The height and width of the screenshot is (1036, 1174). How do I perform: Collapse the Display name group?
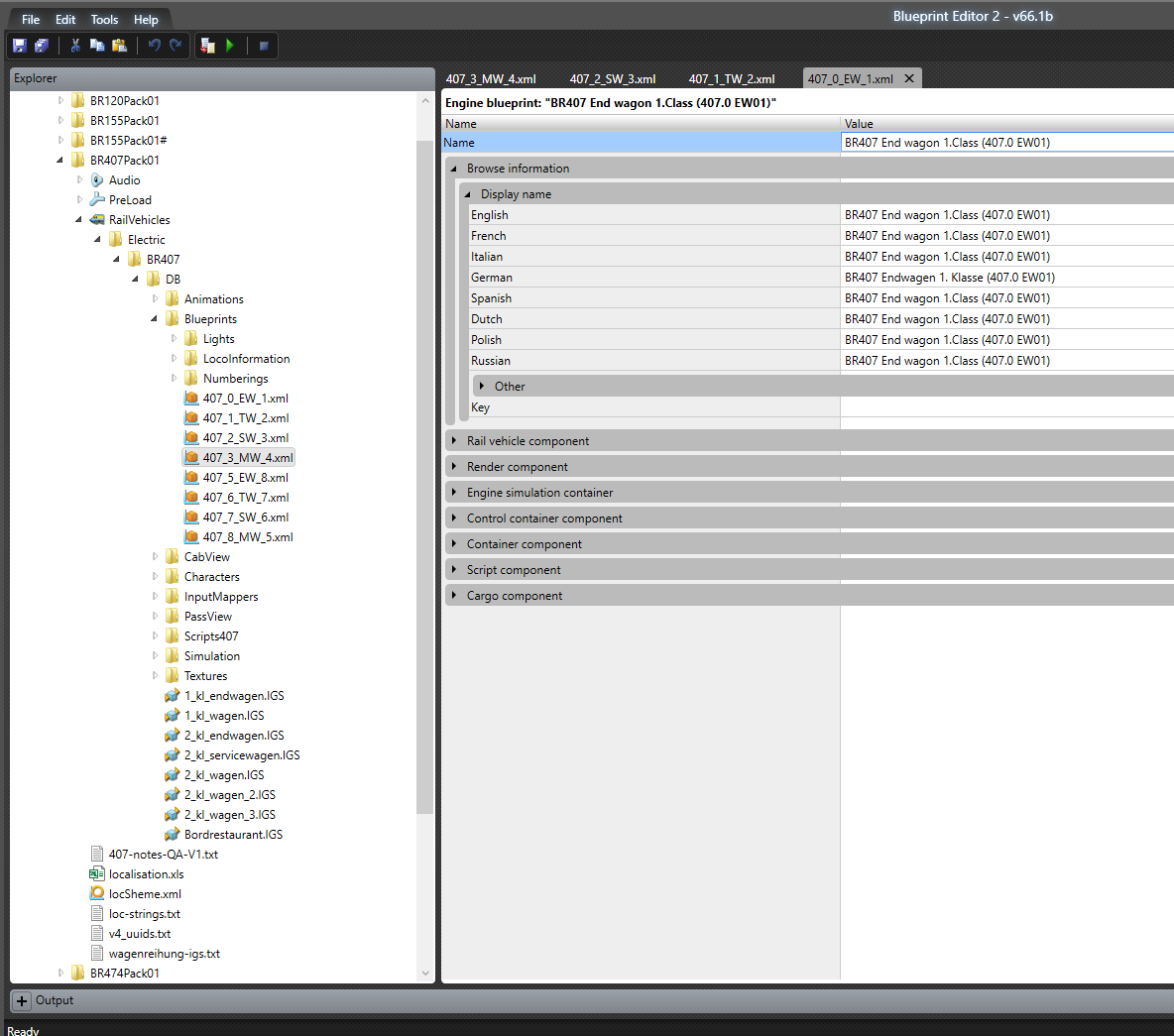point(468,194)
